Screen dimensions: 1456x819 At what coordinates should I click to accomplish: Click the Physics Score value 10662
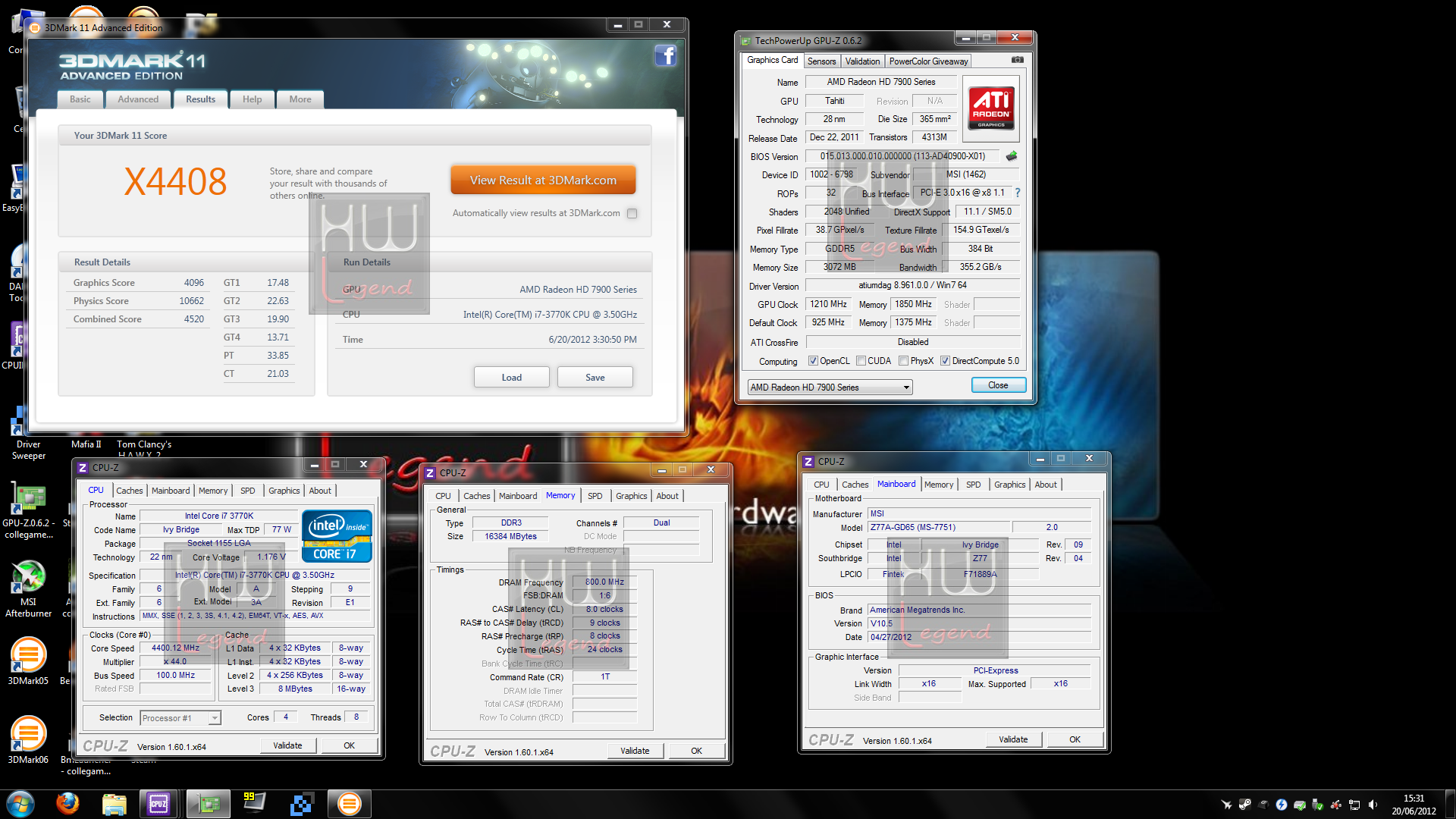coord(191,301)
